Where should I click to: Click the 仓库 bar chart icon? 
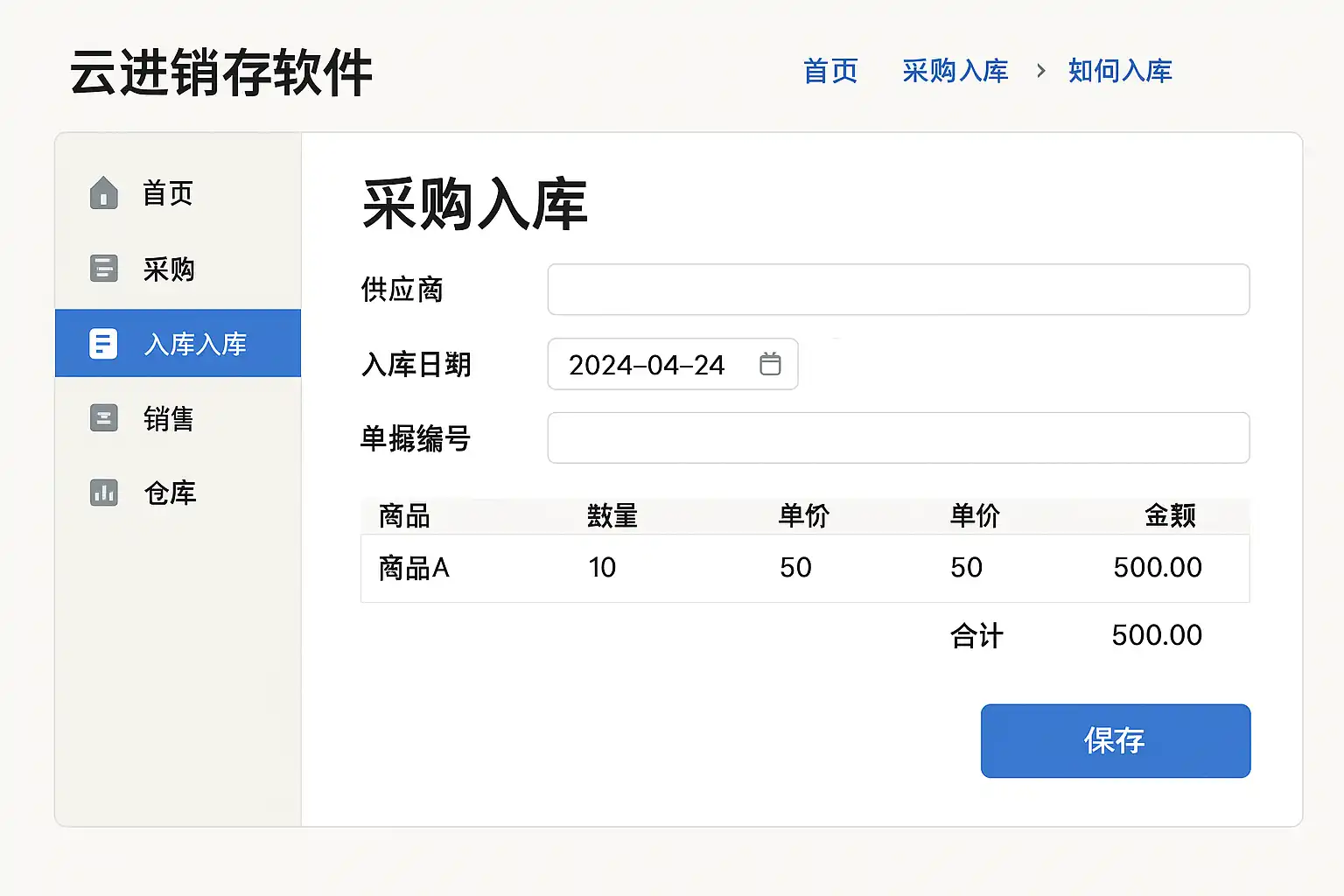(x=103, y=493)
